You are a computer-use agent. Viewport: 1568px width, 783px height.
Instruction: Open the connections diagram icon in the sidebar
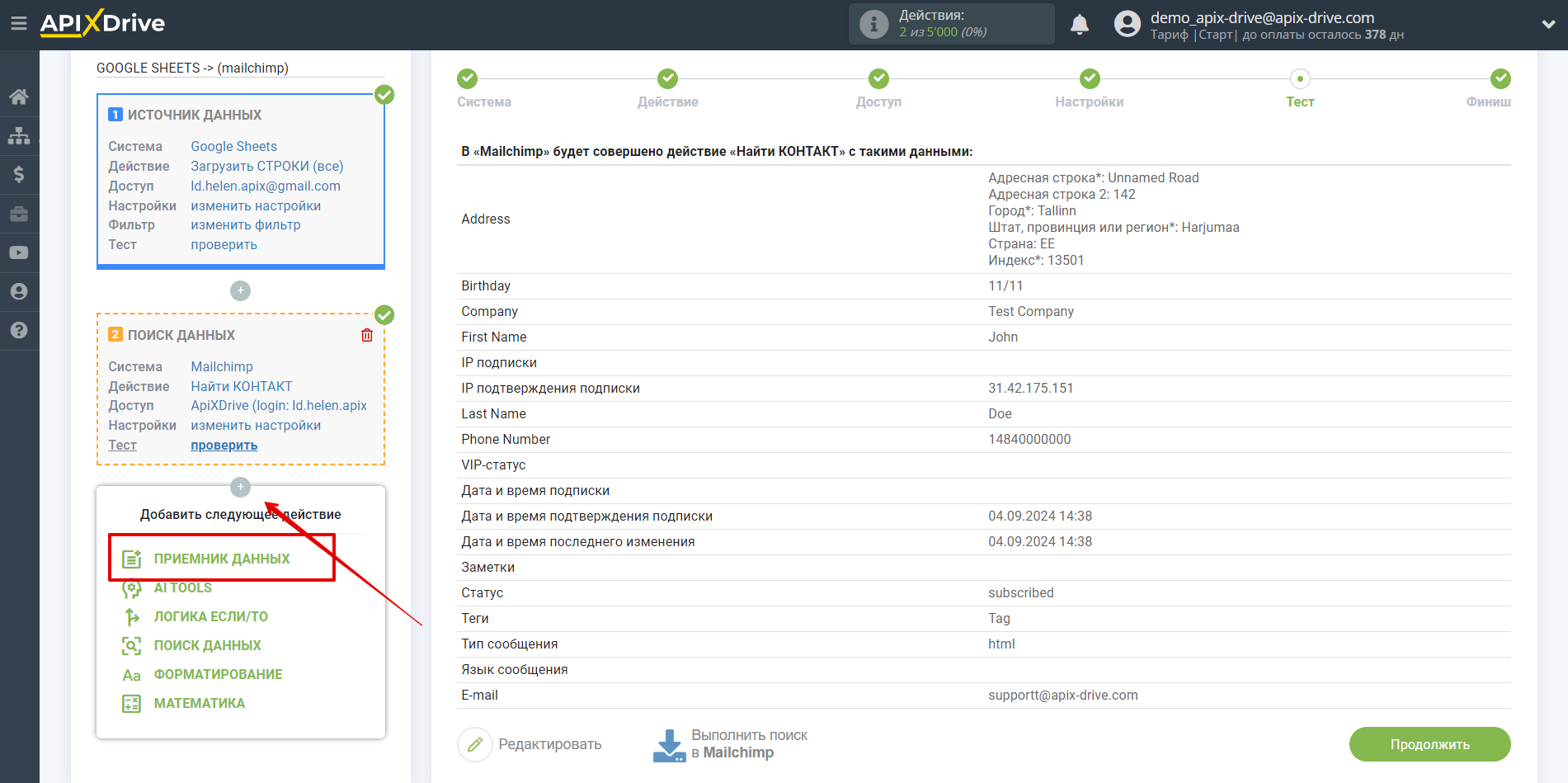click(x=19, y=135)
